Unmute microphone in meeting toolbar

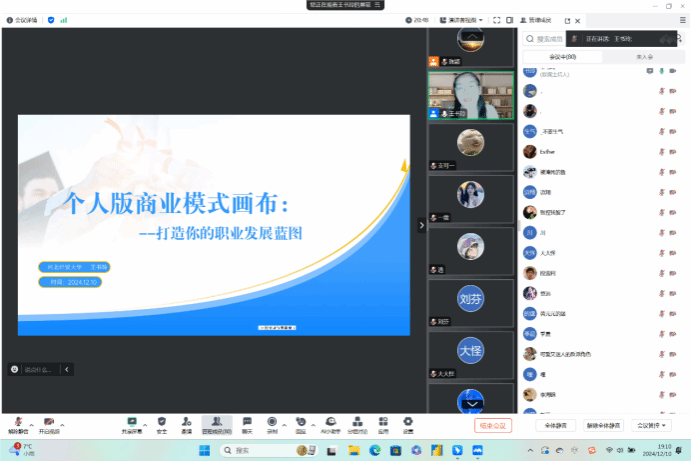[18, 425]
